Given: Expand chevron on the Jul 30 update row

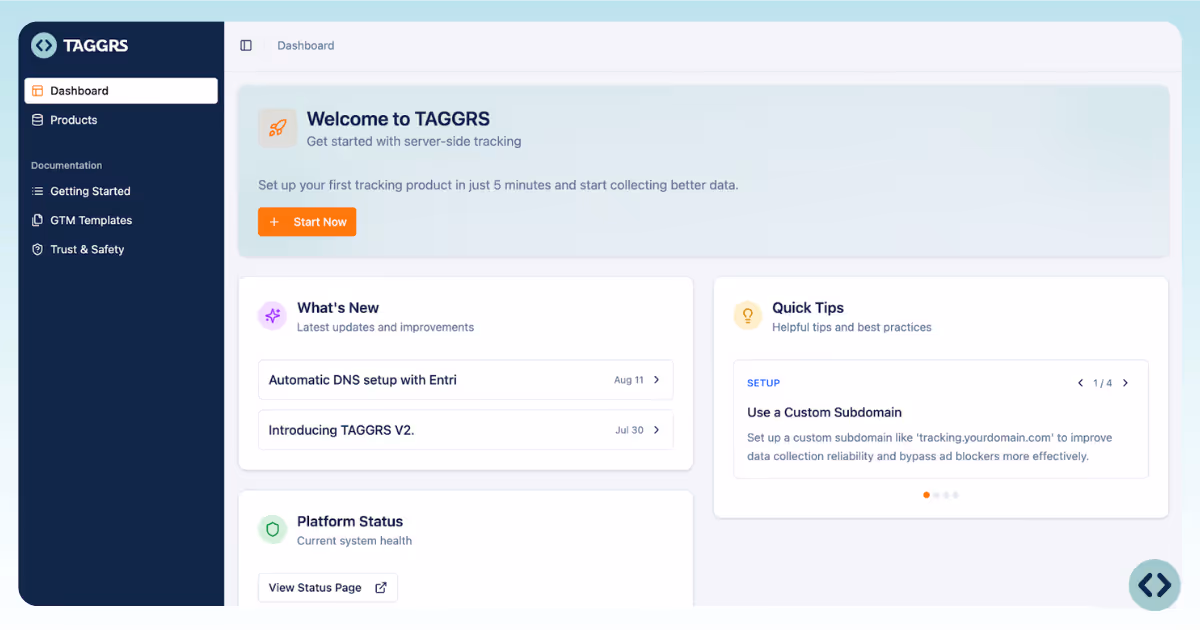Looking at the screenshot, I should (x=657, y=430).
